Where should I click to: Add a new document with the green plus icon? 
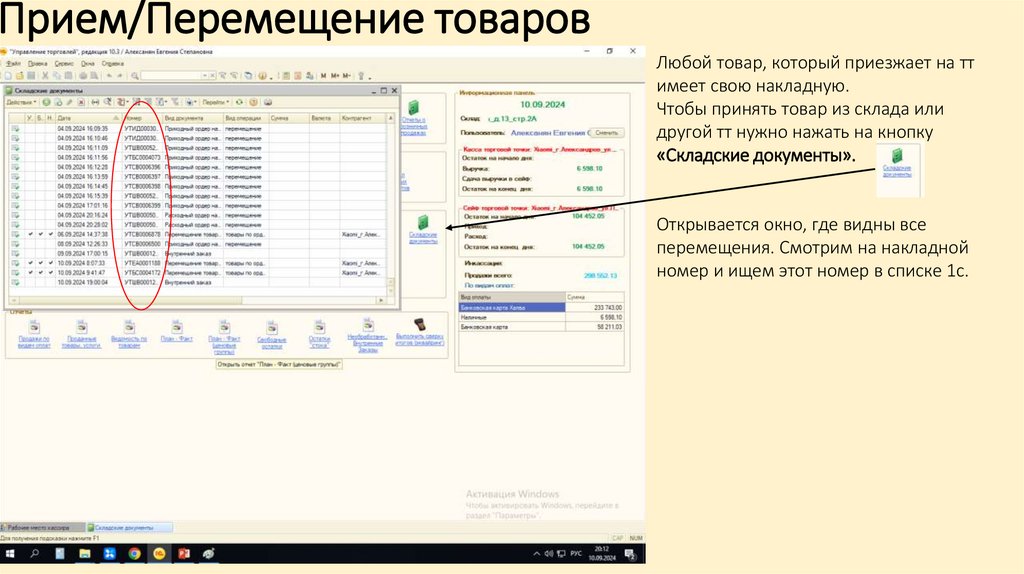tap(46, 103)
